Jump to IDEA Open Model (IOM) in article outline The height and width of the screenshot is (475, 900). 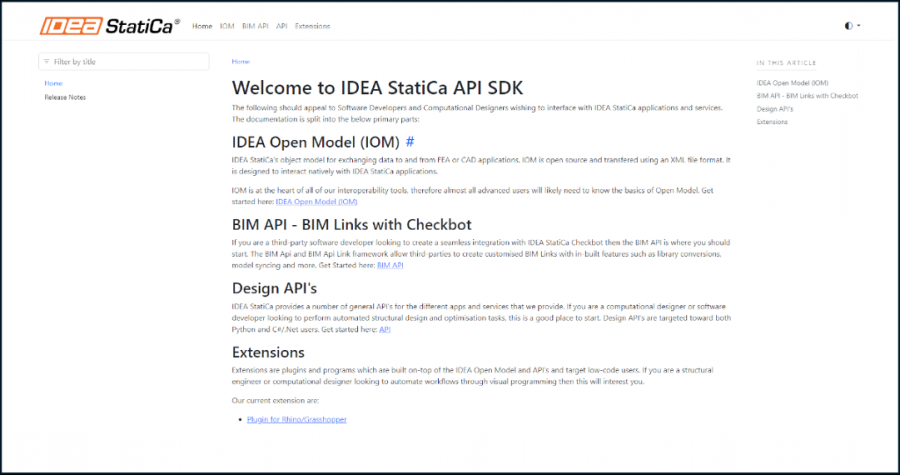[793, 83]
